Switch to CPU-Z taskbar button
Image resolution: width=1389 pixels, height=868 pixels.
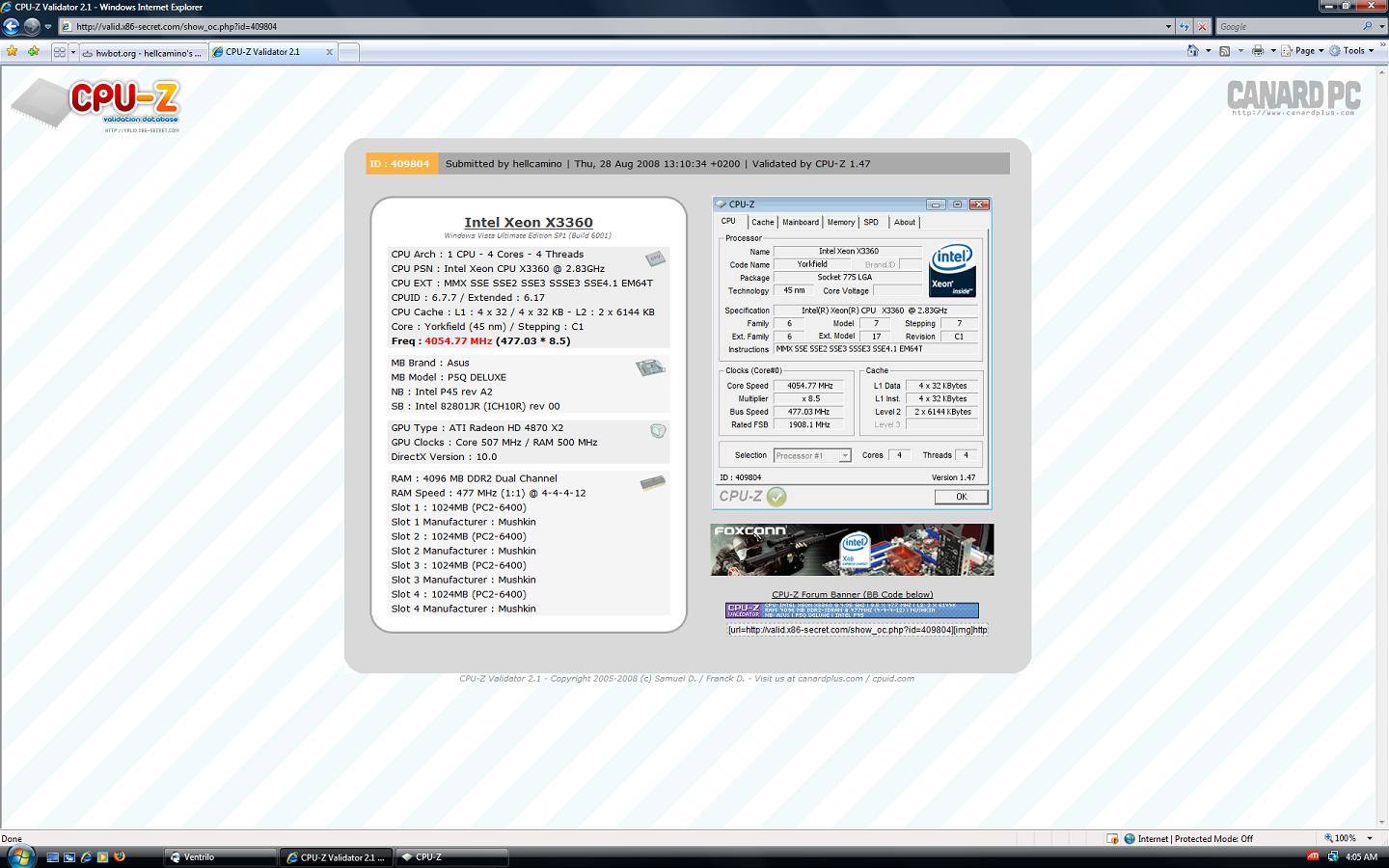(451, 857)
